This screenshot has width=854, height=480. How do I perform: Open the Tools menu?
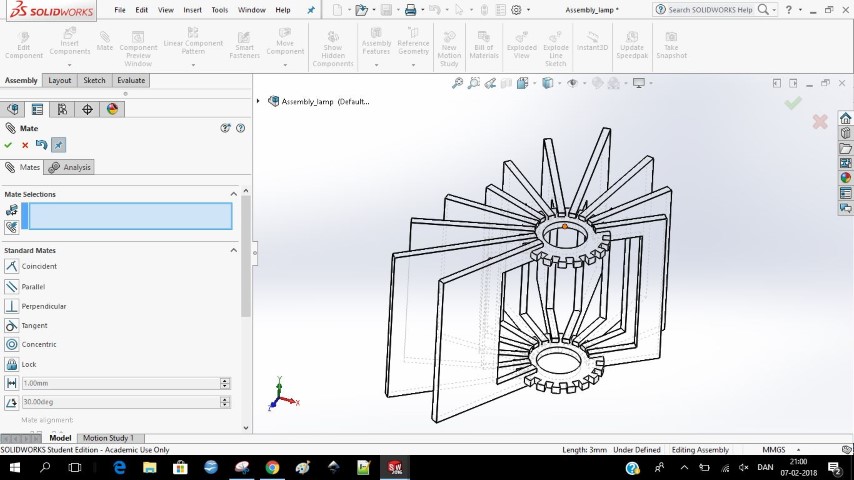(x=219, y=10)
